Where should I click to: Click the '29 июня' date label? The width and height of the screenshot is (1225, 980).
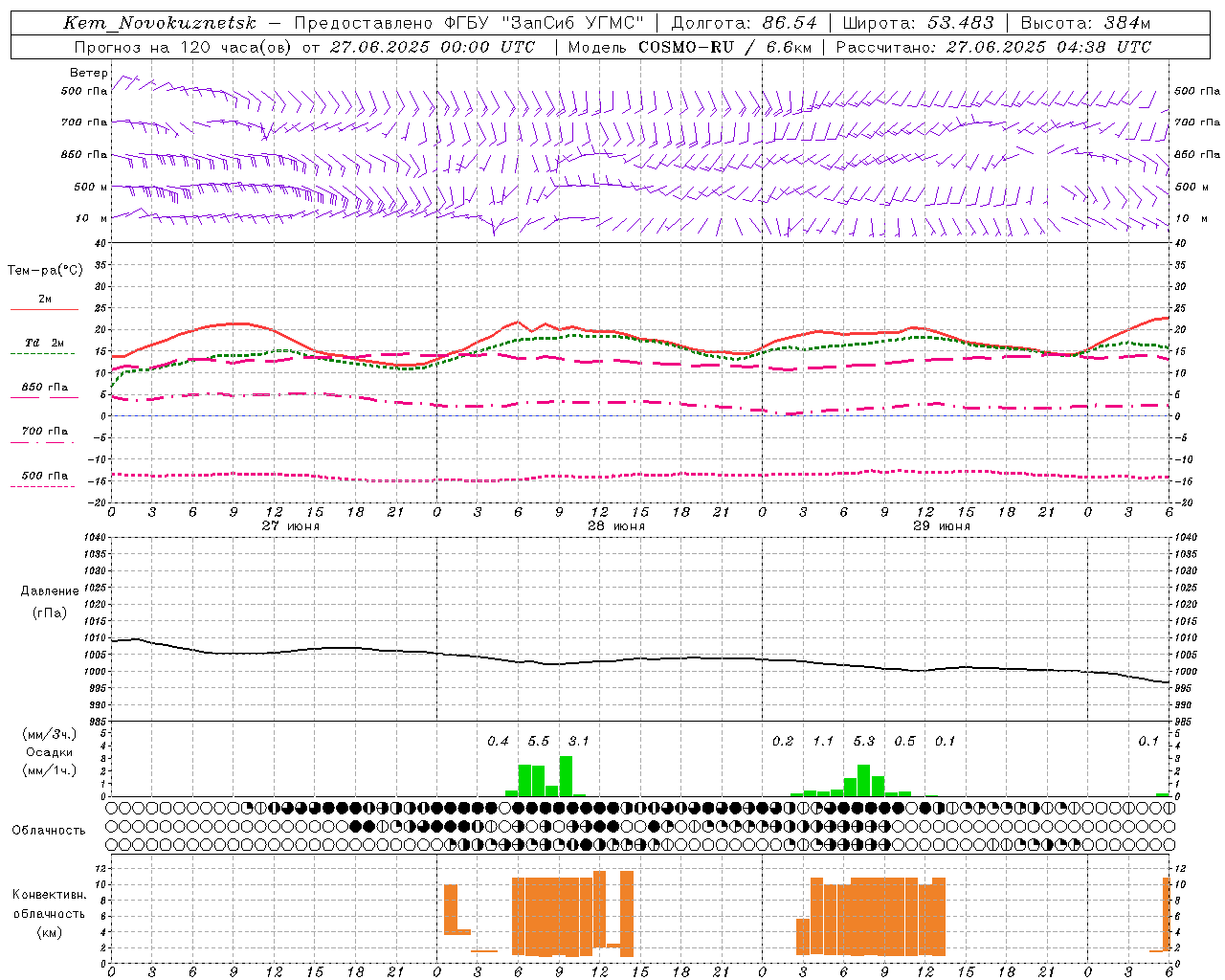click(942, 526)
